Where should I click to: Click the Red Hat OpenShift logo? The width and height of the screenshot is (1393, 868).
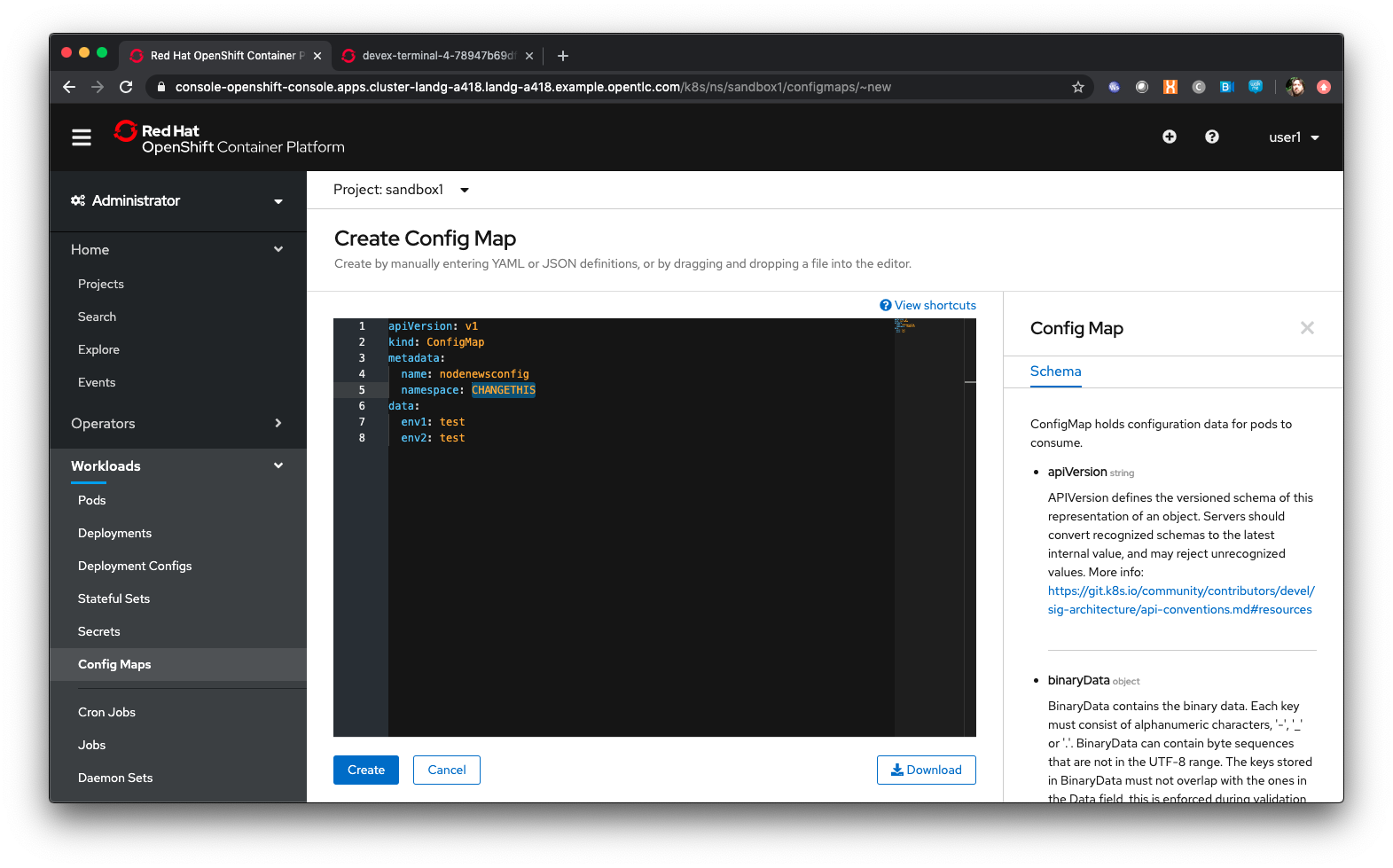coord(230,137)
